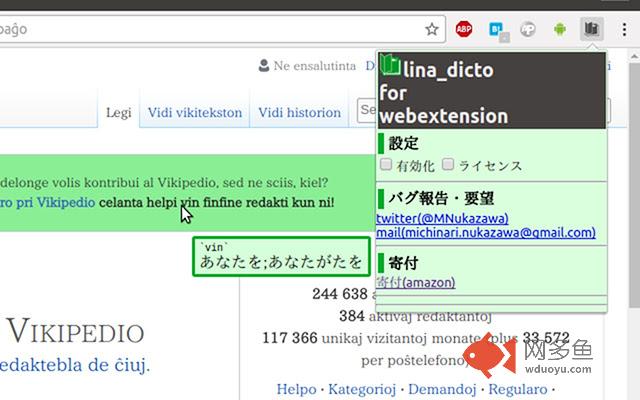
Task: Click the Helpo link
Action: (x=296, y=389)
